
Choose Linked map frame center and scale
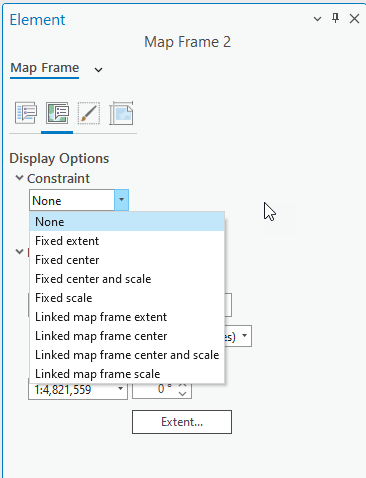coord(127,355)
